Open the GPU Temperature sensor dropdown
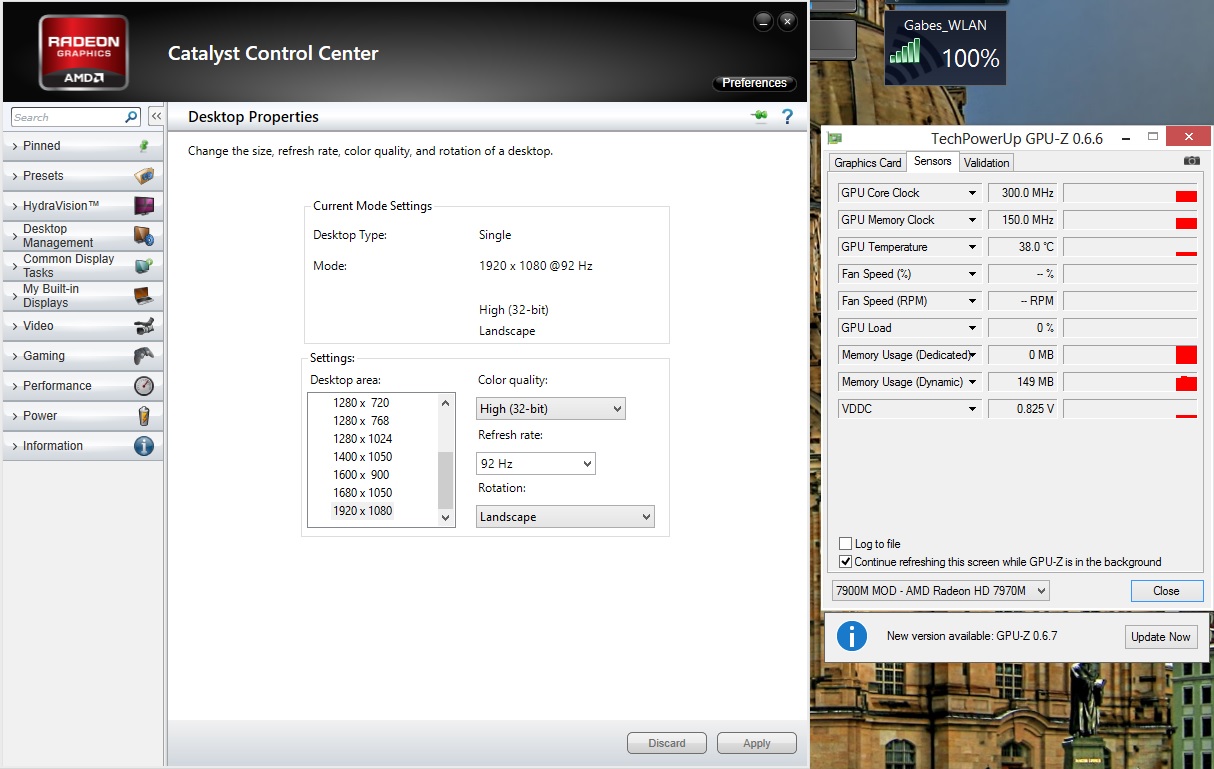 [971, 247]
